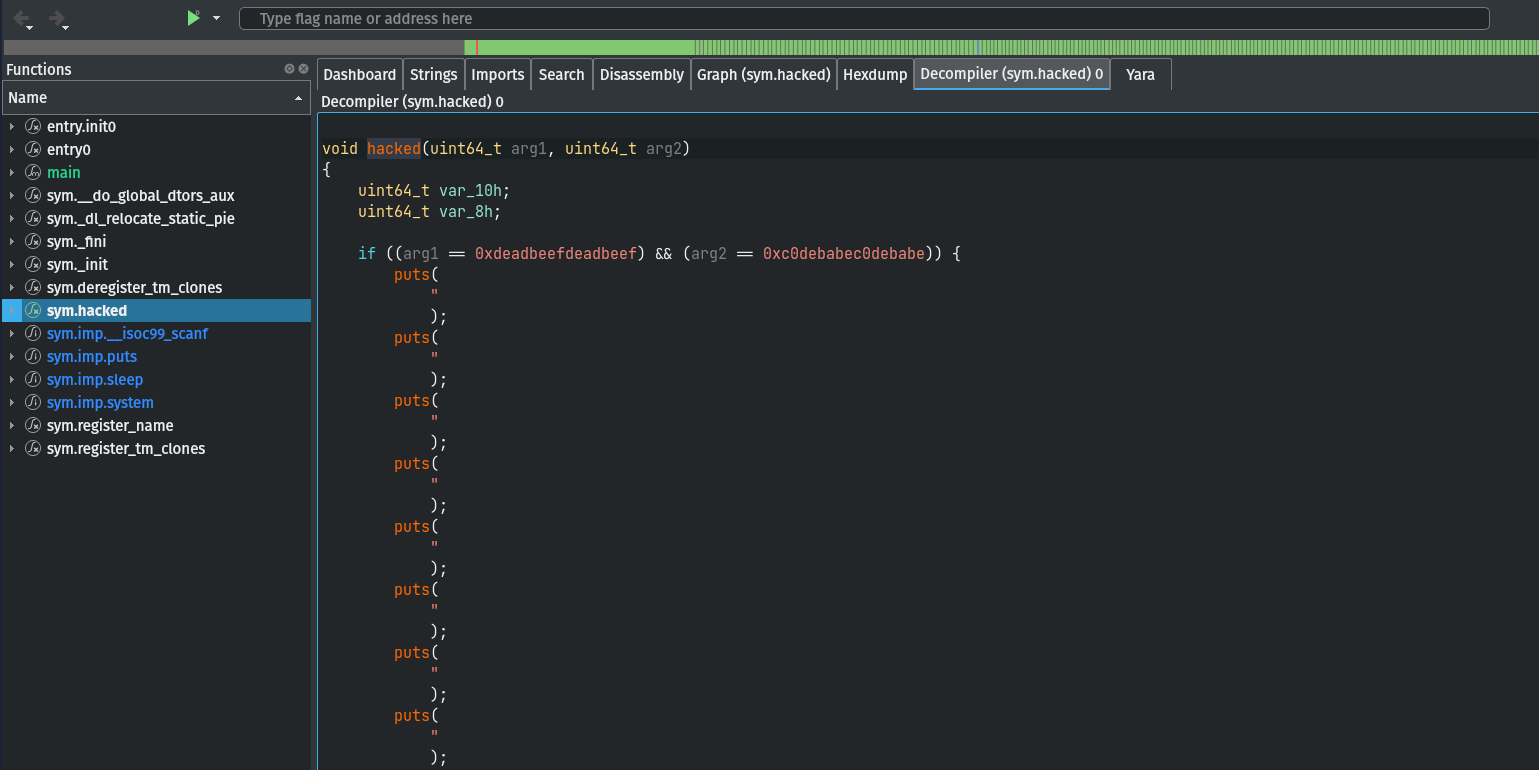Open the Strings tab
Screen dimensions: 1539x770
(x=433, y=74)
